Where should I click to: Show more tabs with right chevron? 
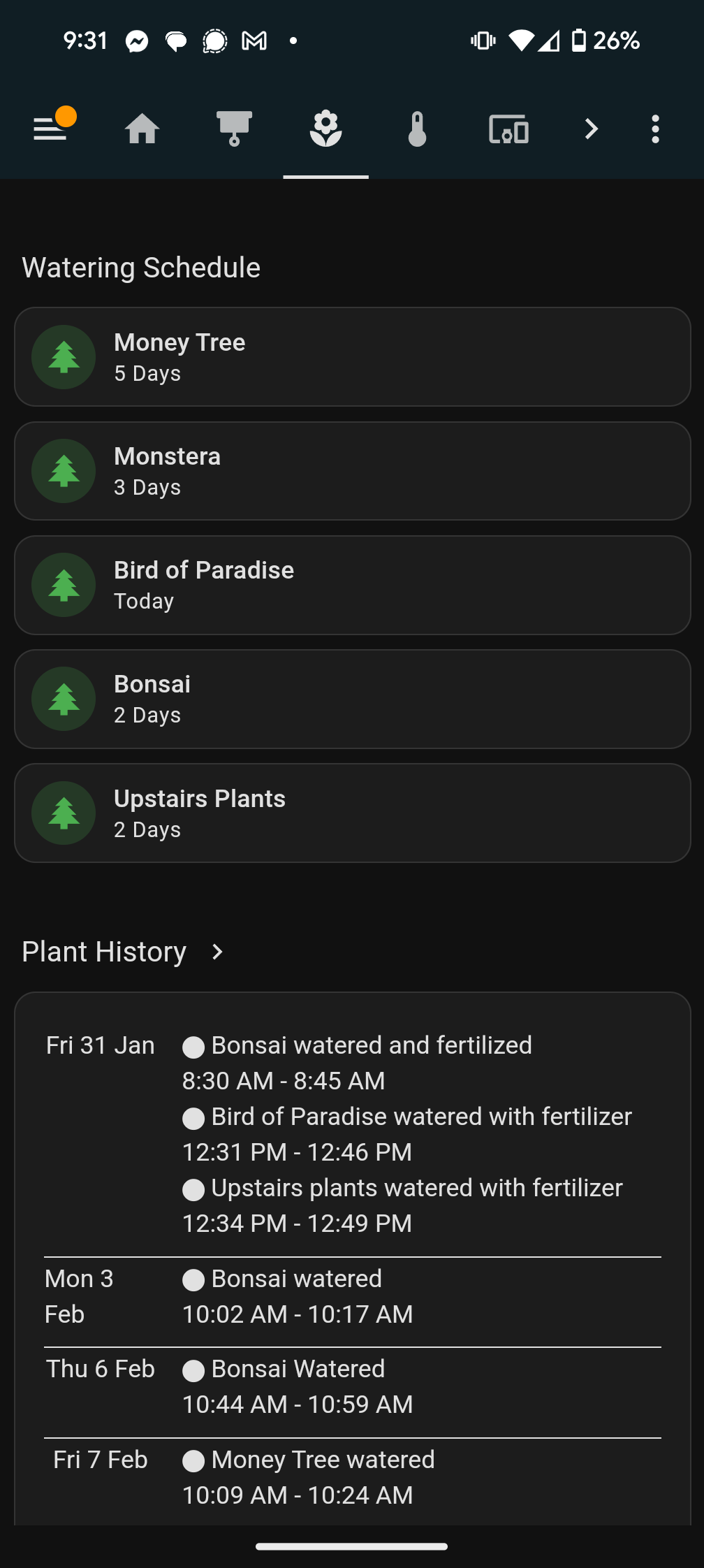pyautogui.click(x=591, y=129)
